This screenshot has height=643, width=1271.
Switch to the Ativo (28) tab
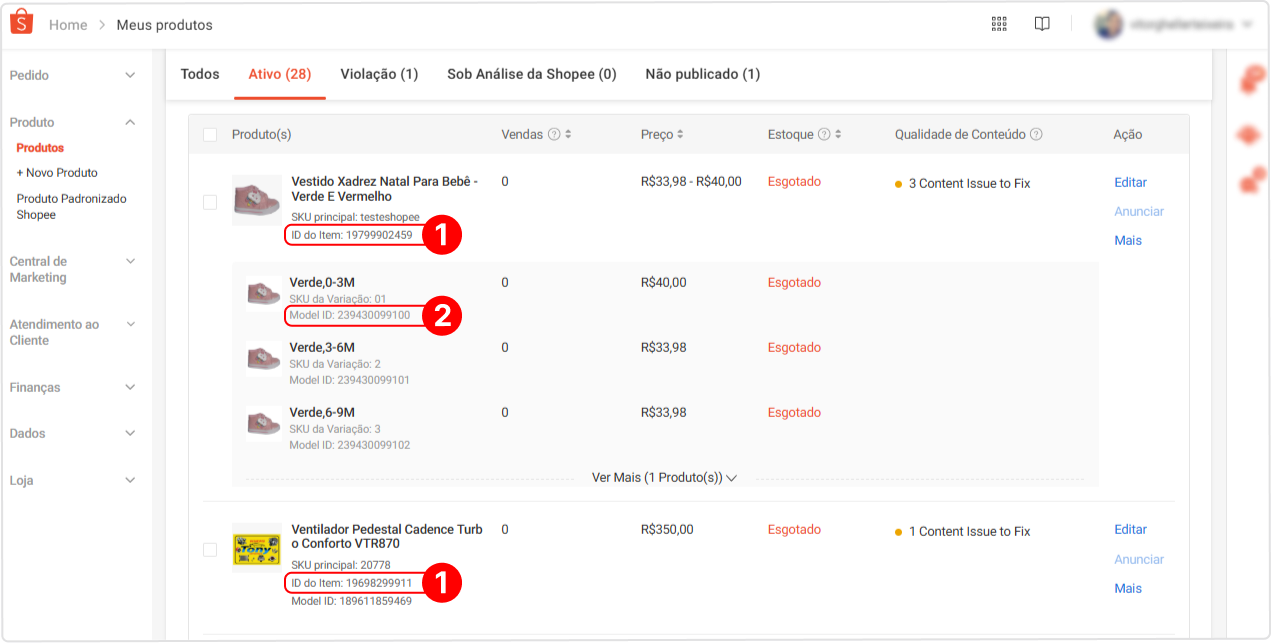(280, 74)
